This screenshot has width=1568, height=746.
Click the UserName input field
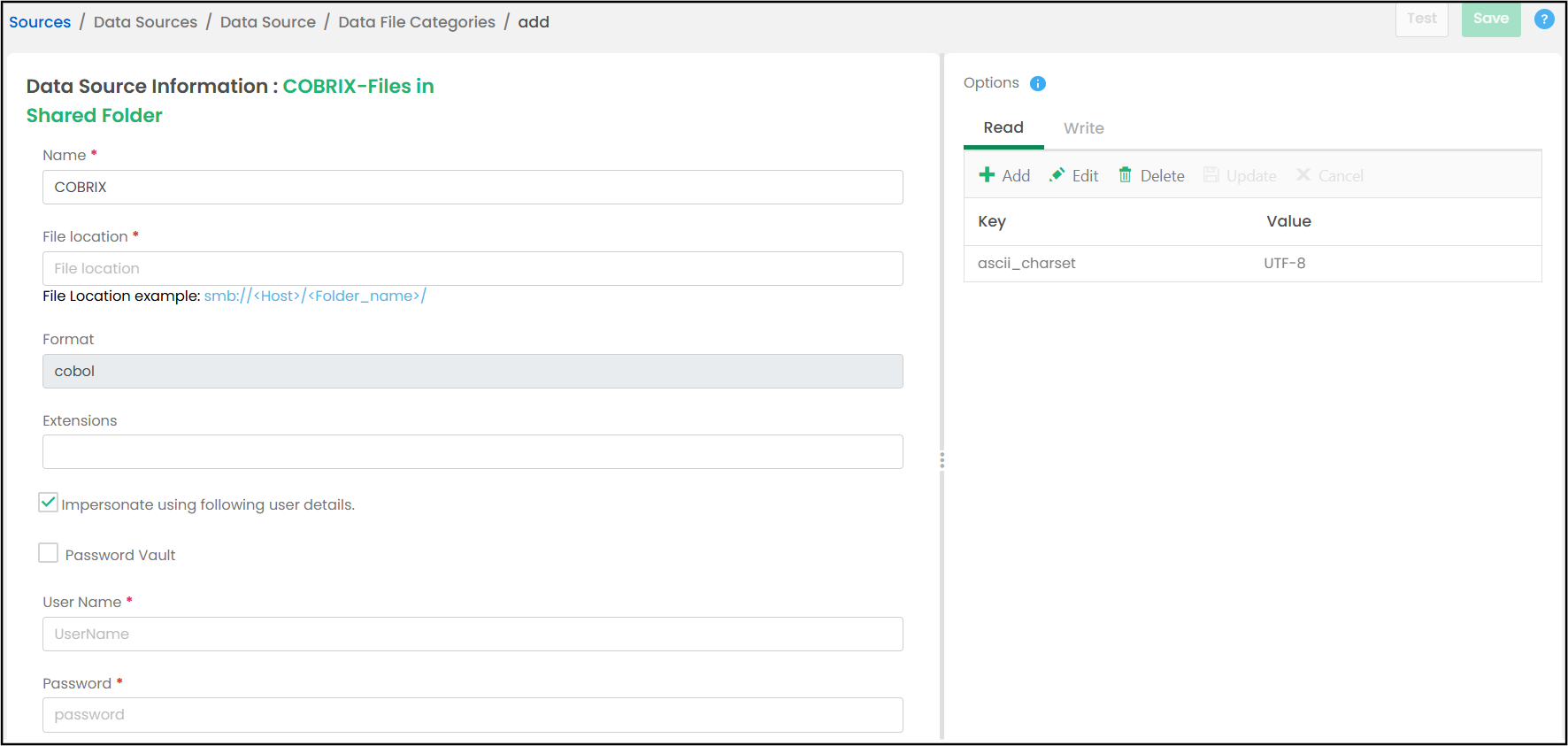pyautogui.click(x=473, y=634)
